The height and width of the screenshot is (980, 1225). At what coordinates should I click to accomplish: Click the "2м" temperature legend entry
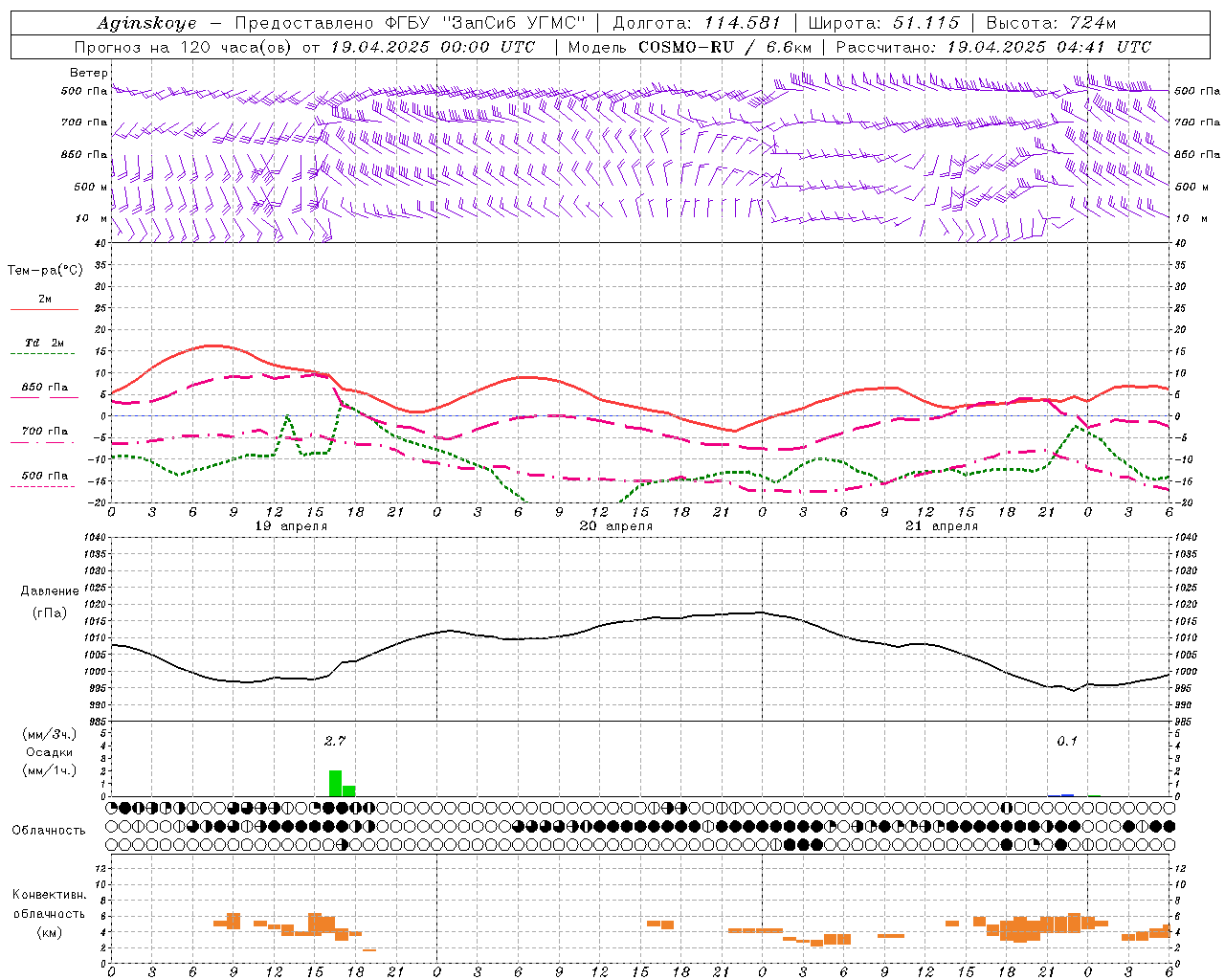click(x=45, y=300)
